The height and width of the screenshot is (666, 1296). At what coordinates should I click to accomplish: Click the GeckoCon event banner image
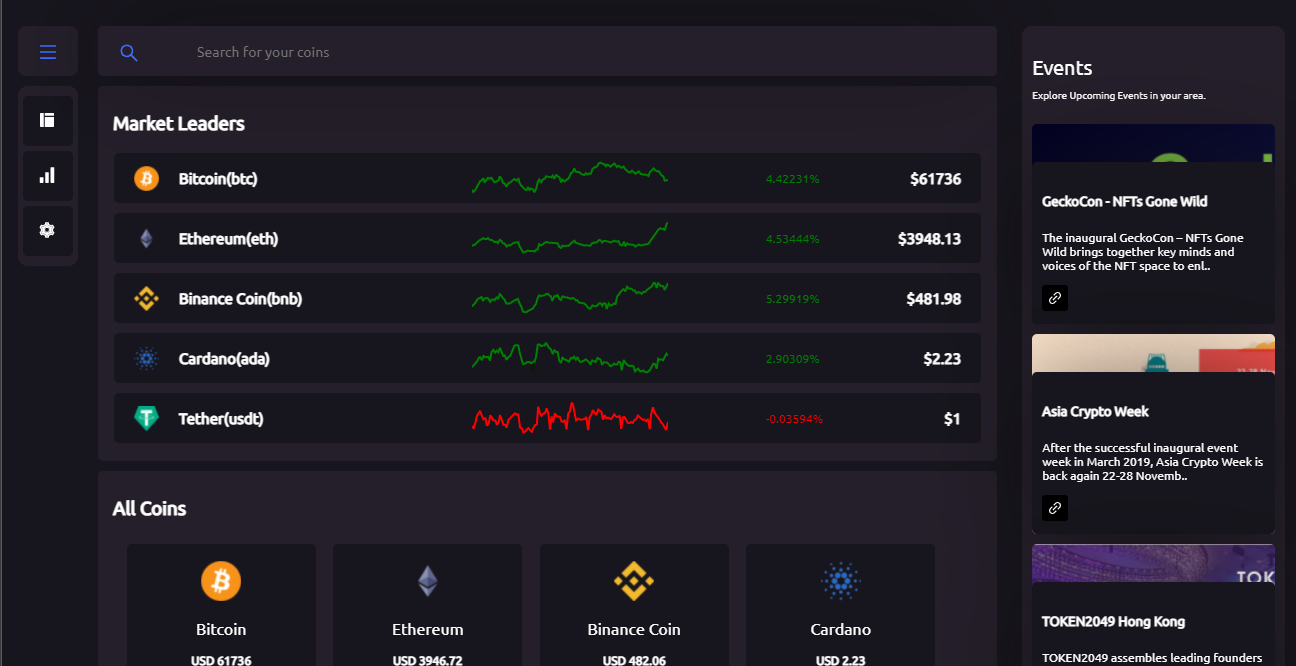point(1153,143)
